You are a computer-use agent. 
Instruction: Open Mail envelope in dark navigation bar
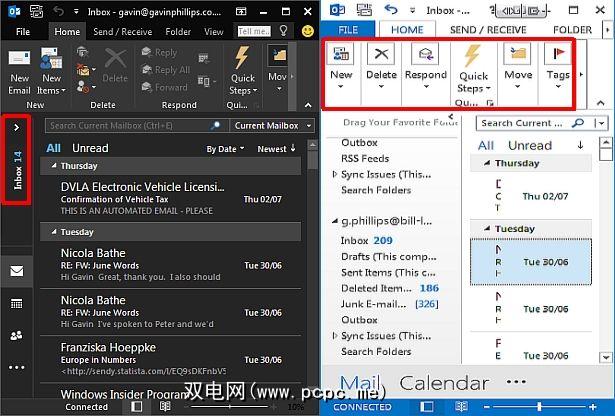pos(16,271)
